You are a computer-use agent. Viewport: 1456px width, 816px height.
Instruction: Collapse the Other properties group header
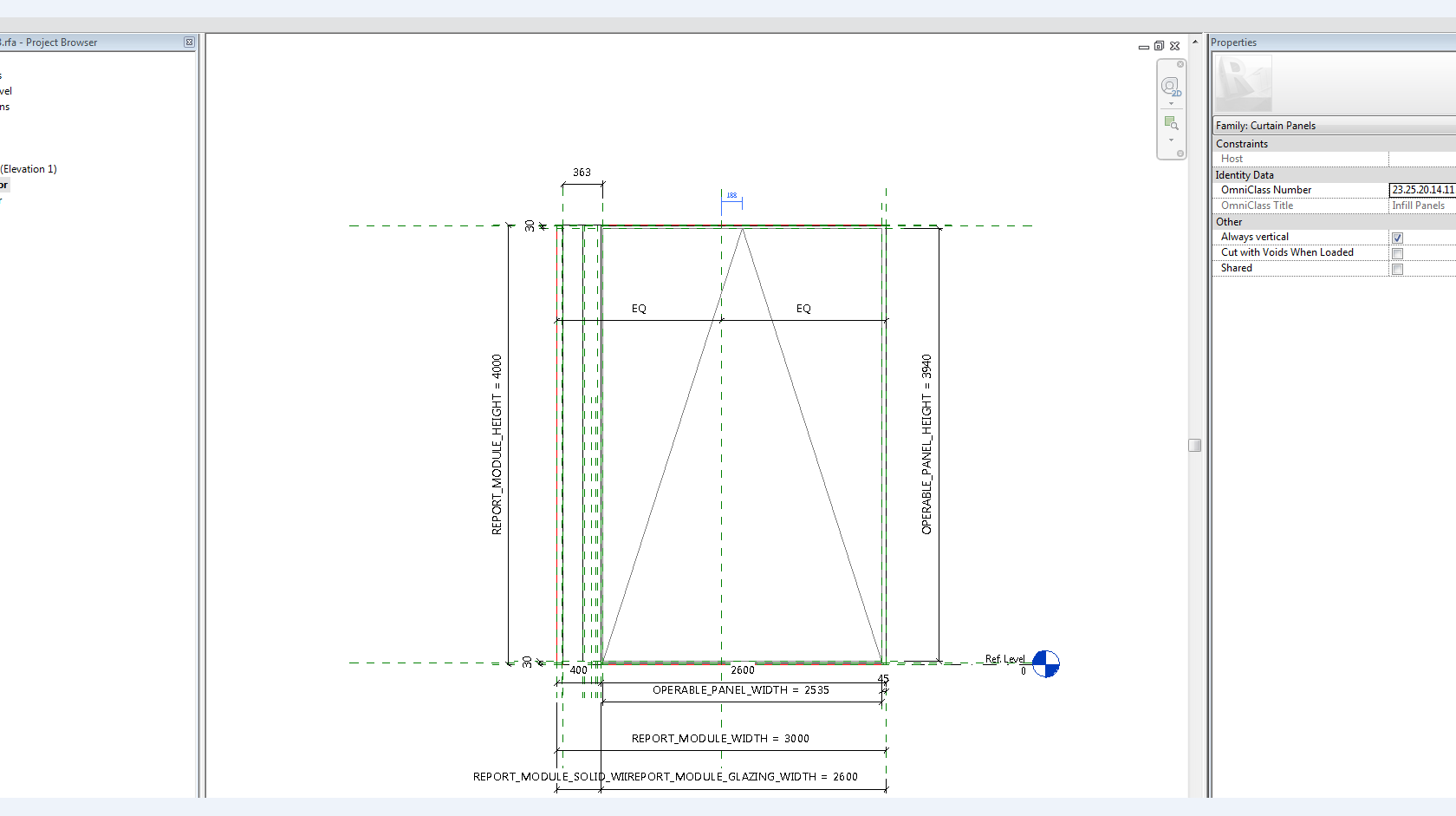[x=1335, y=222]
